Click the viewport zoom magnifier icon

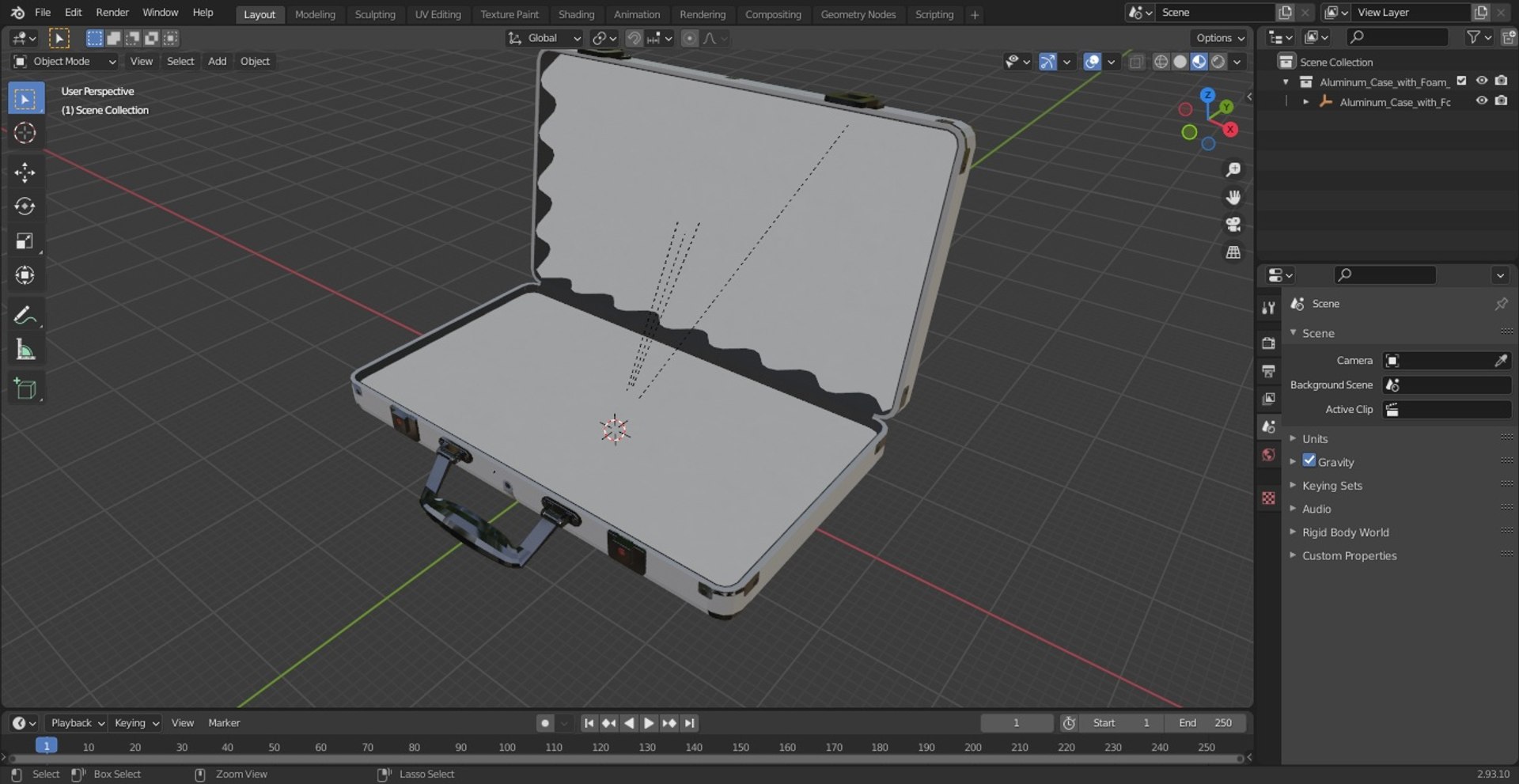click(1233, 169)
